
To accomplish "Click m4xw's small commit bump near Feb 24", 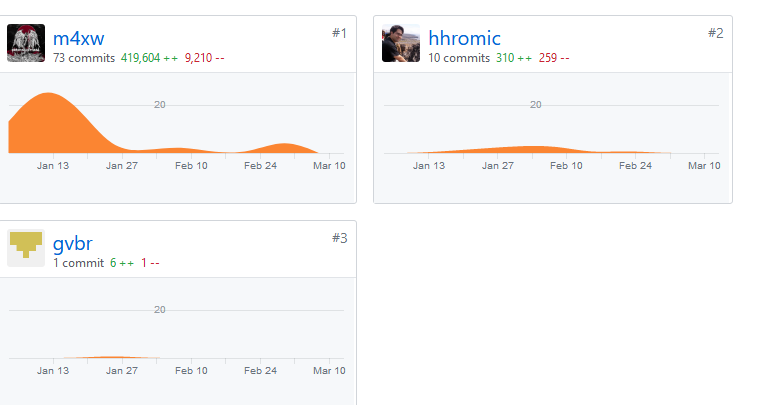I will (x=284, y=148).
